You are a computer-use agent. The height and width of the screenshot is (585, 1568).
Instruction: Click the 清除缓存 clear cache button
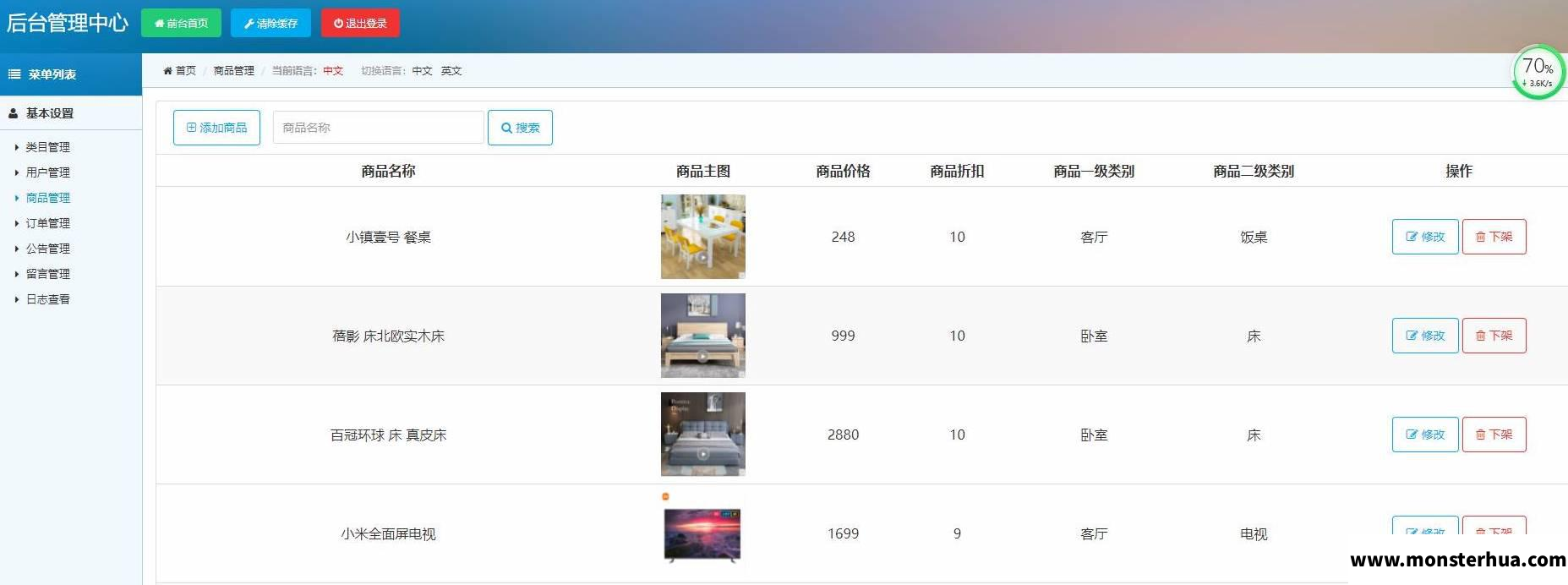270,23
